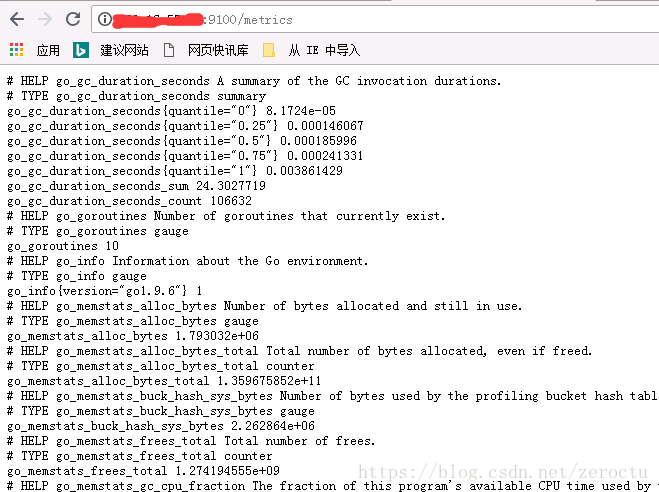This screenshot has width=659, height=492.
Task: Click TYPE go_memstats_buck_hash_sys_bytes gauge line
Action: [x=161, y=411]
